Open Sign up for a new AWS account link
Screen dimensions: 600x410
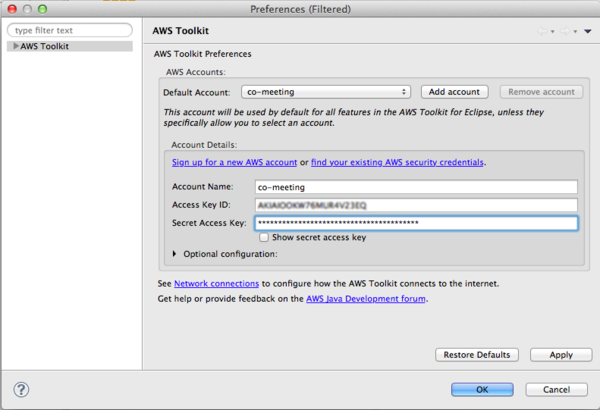pos(234,162)
